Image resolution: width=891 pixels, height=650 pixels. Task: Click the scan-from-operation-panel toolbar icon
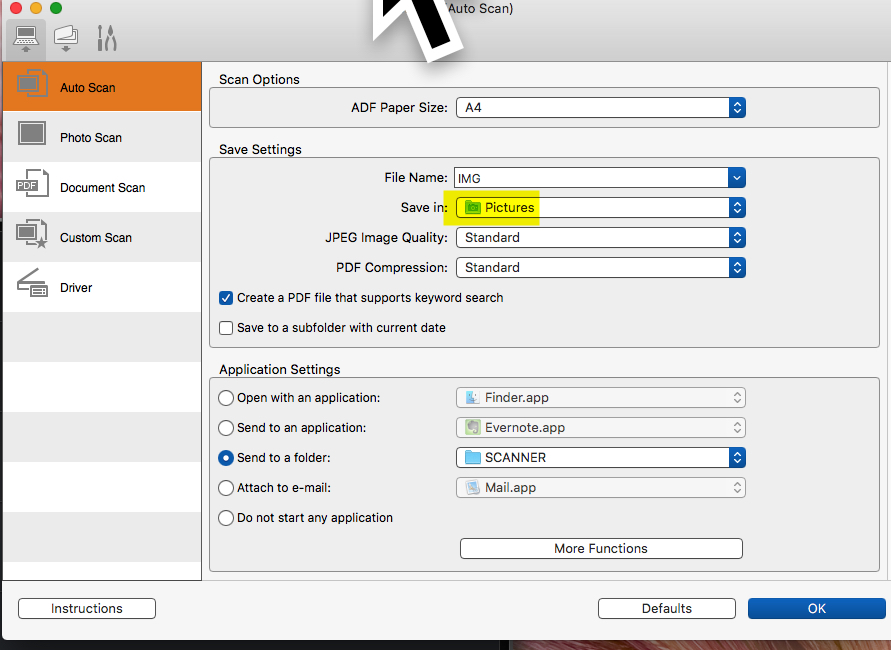(x=66, y=39)
